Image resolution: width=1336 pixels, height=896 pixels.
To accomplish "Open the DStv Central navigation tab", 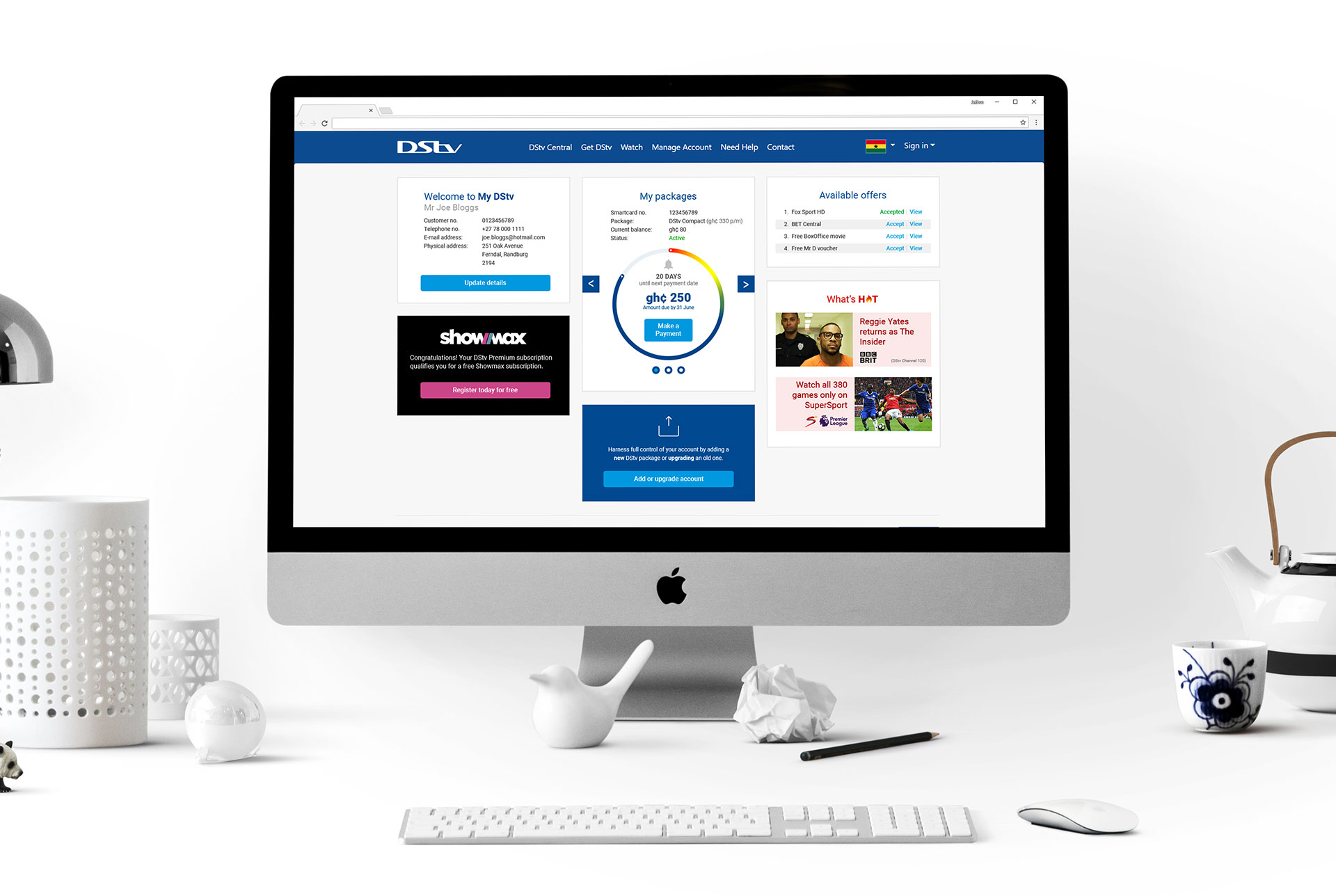I will pos(548,146).
